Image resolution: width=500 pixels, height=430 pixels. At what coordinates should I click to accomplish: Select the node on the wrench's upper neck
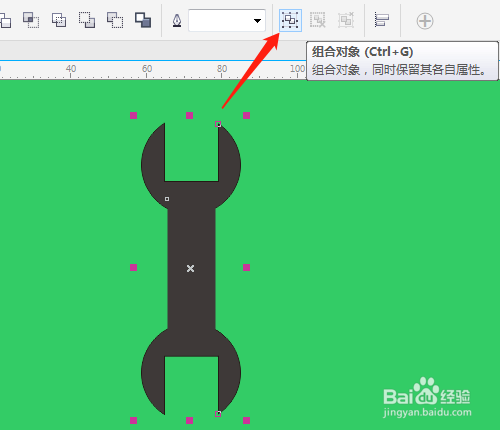[x=167, y=199]
